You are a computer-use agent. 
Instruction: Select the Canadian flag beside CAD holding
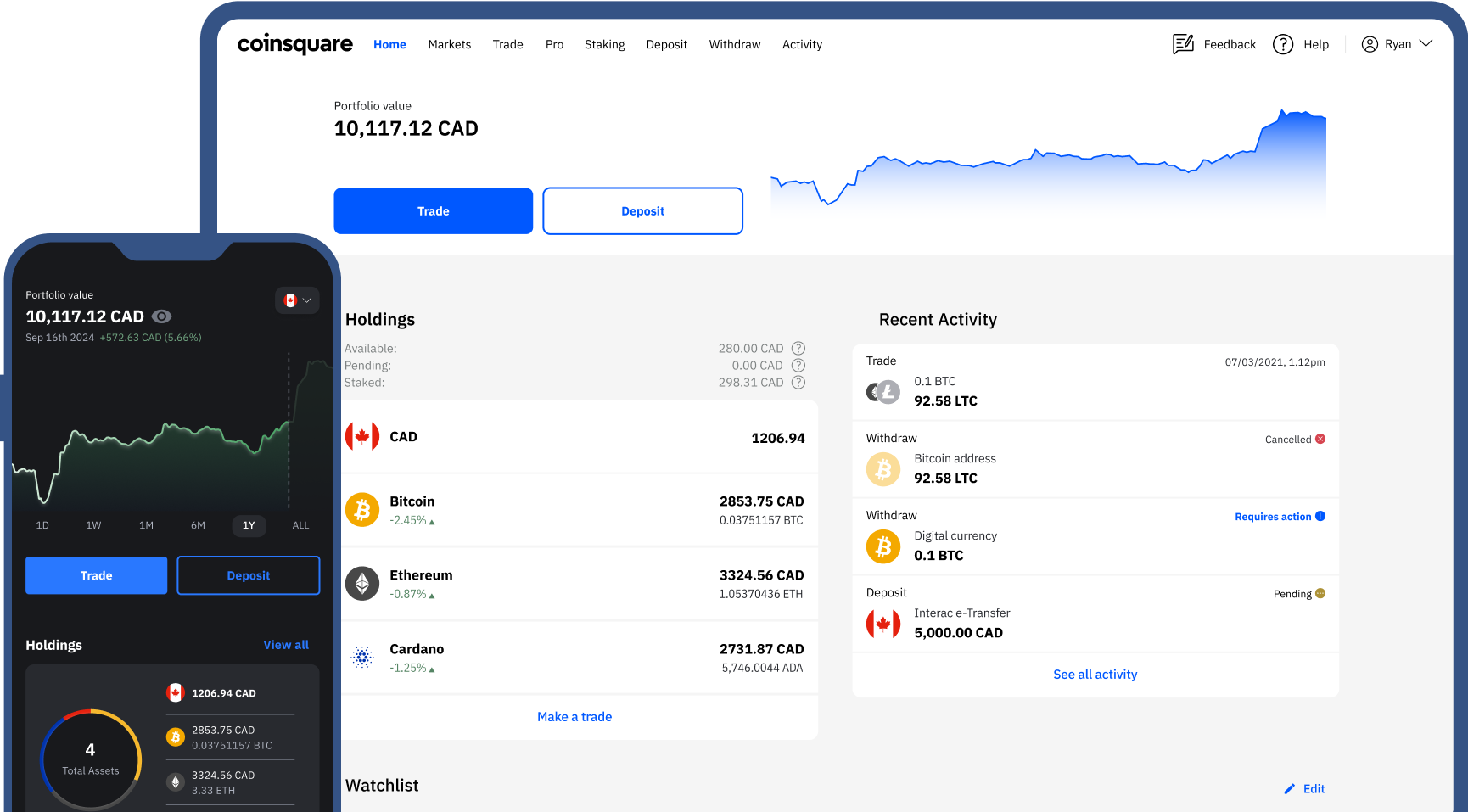362,436
